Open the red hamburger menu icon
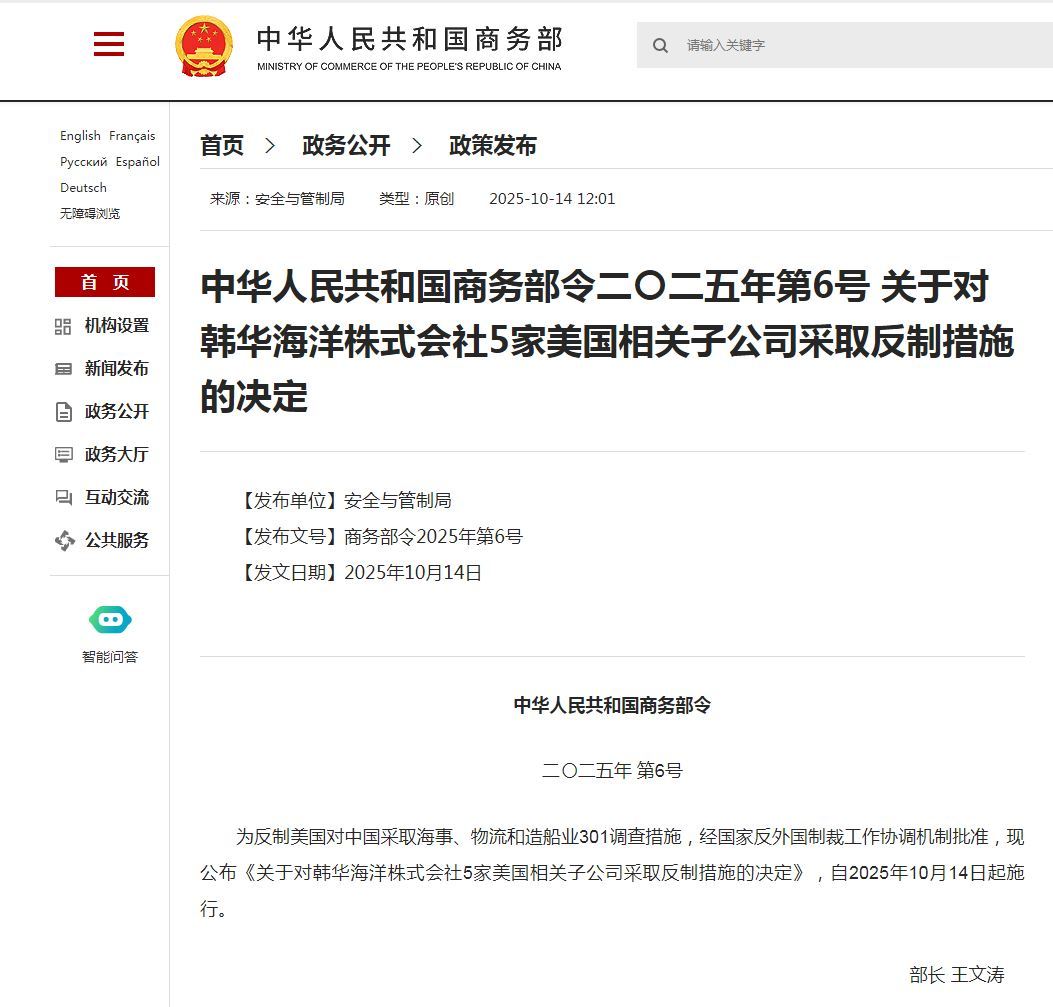This screenshot has width=1053, height=1007. [x=109, y=44]
